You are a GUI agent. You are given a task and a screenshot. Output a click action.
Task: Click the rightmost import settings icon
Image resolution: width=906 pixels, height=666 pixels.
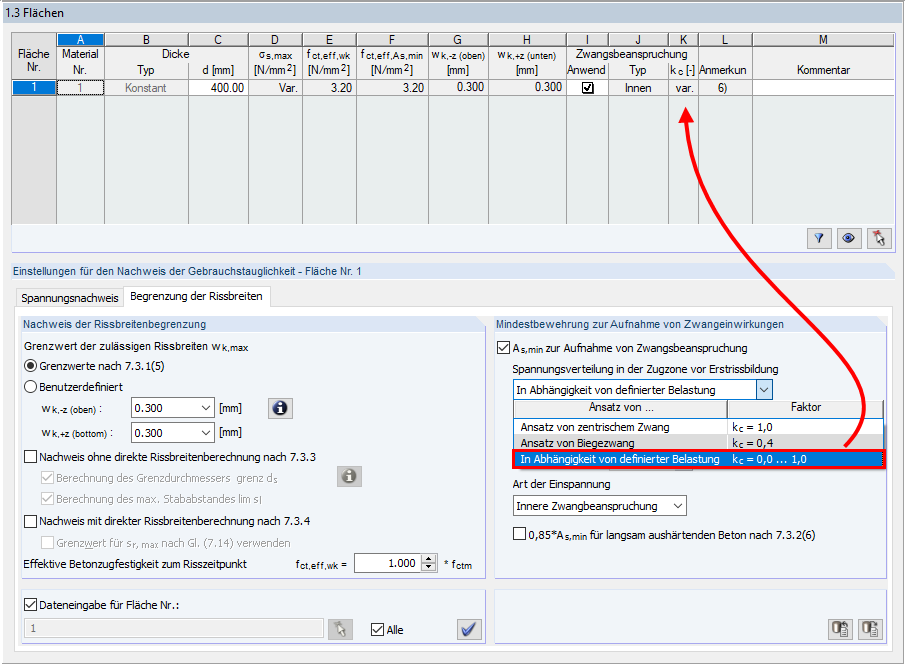(870, 628)
